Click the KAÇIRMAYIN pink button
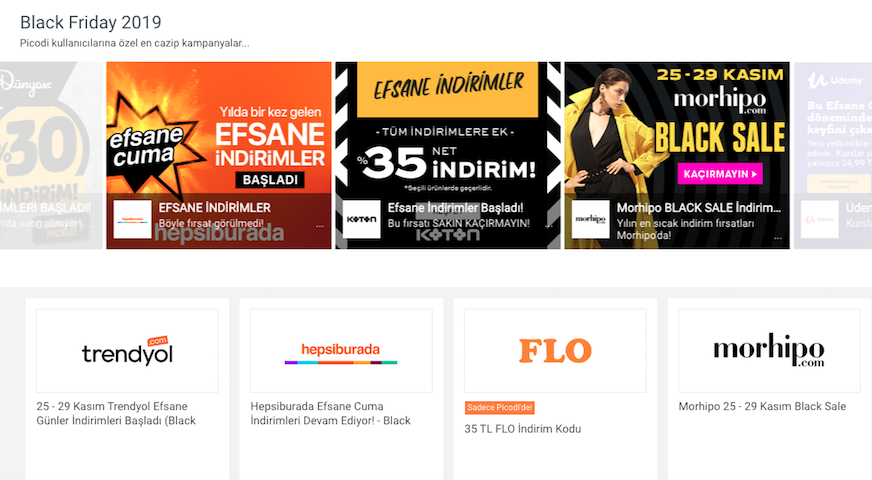The width and height of the screenshot is (872, 480). (x=720, y=174)
